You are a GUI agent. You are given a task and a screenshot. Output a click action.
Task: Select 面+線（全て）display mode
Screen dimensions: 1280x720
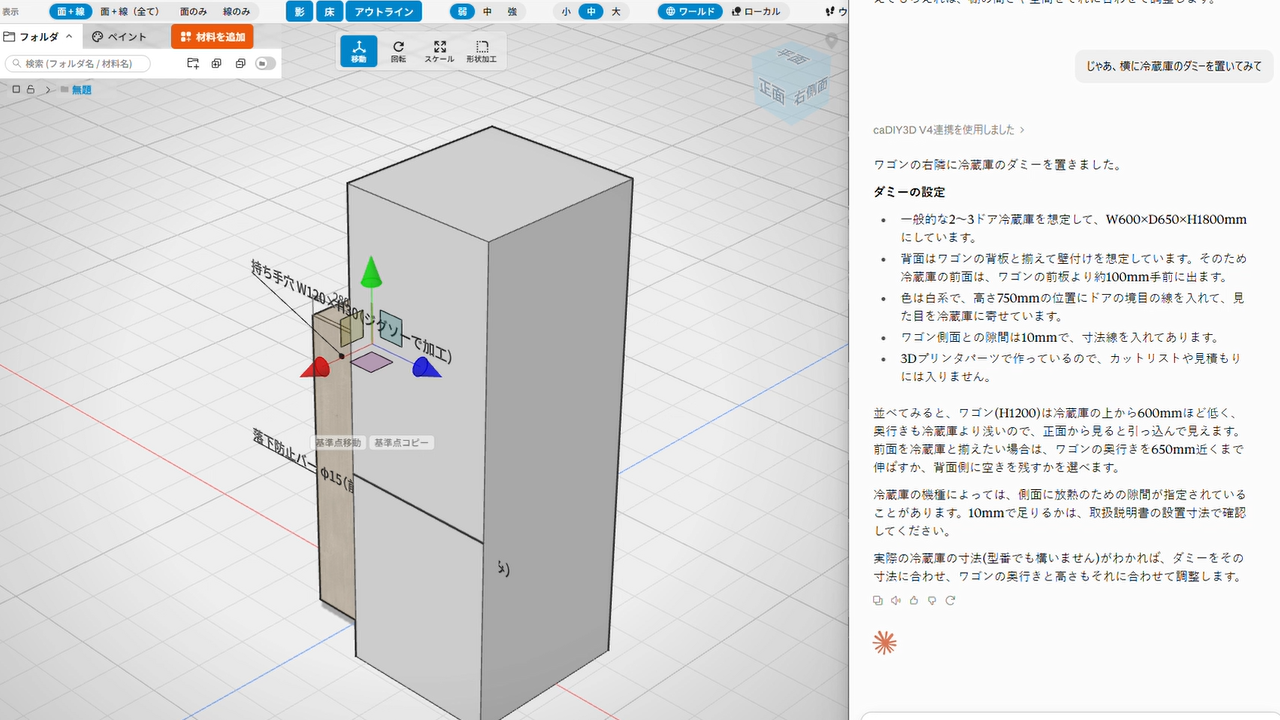click(130, 11)
